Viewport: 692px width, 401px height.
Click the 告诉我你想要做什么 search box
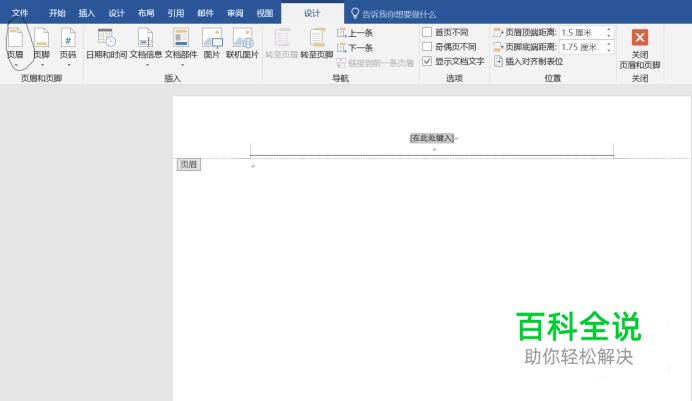(399, 14)
